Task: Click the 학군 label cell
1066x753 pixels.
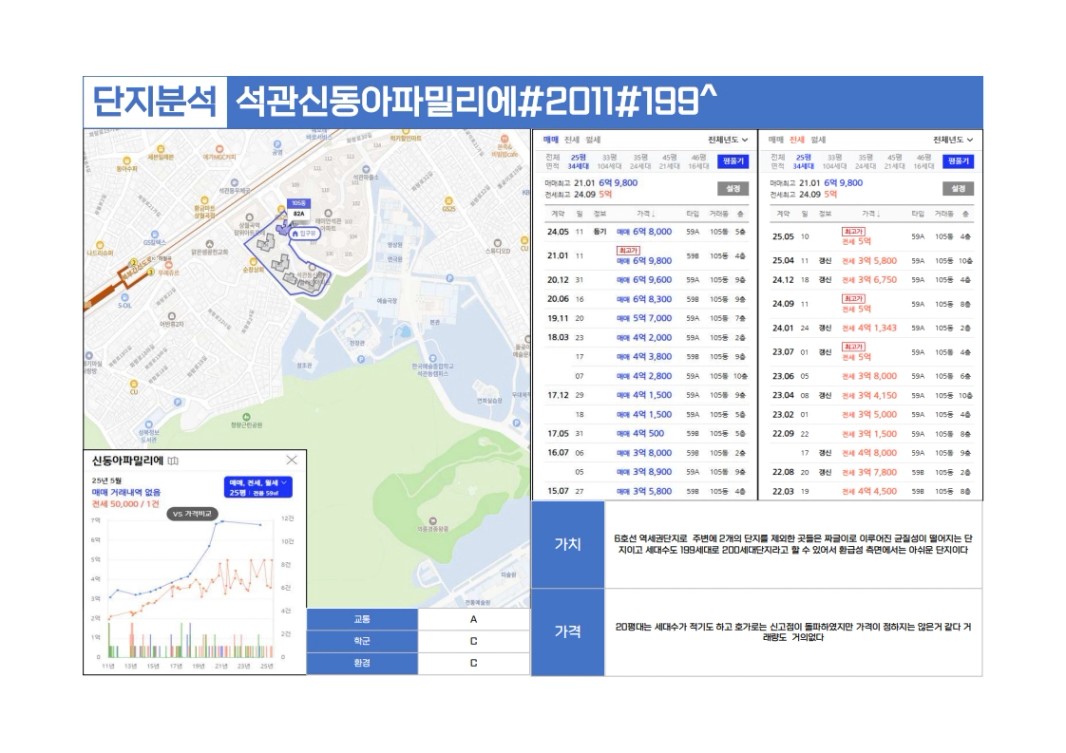Action: 362,641
